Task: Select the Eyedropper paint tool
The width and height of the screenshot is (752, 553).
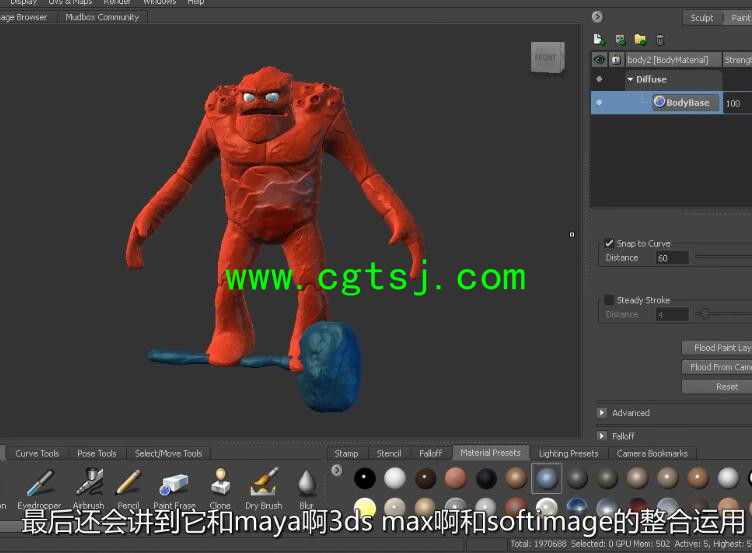Action: point(40,488)
